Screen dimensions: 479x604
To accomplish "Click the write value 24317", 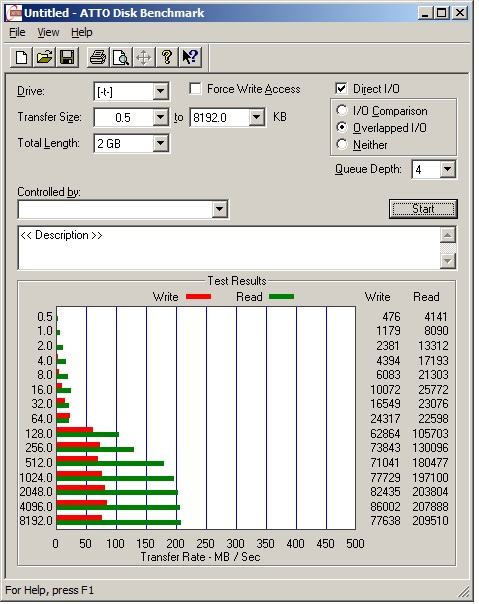I will pos(385,418).
